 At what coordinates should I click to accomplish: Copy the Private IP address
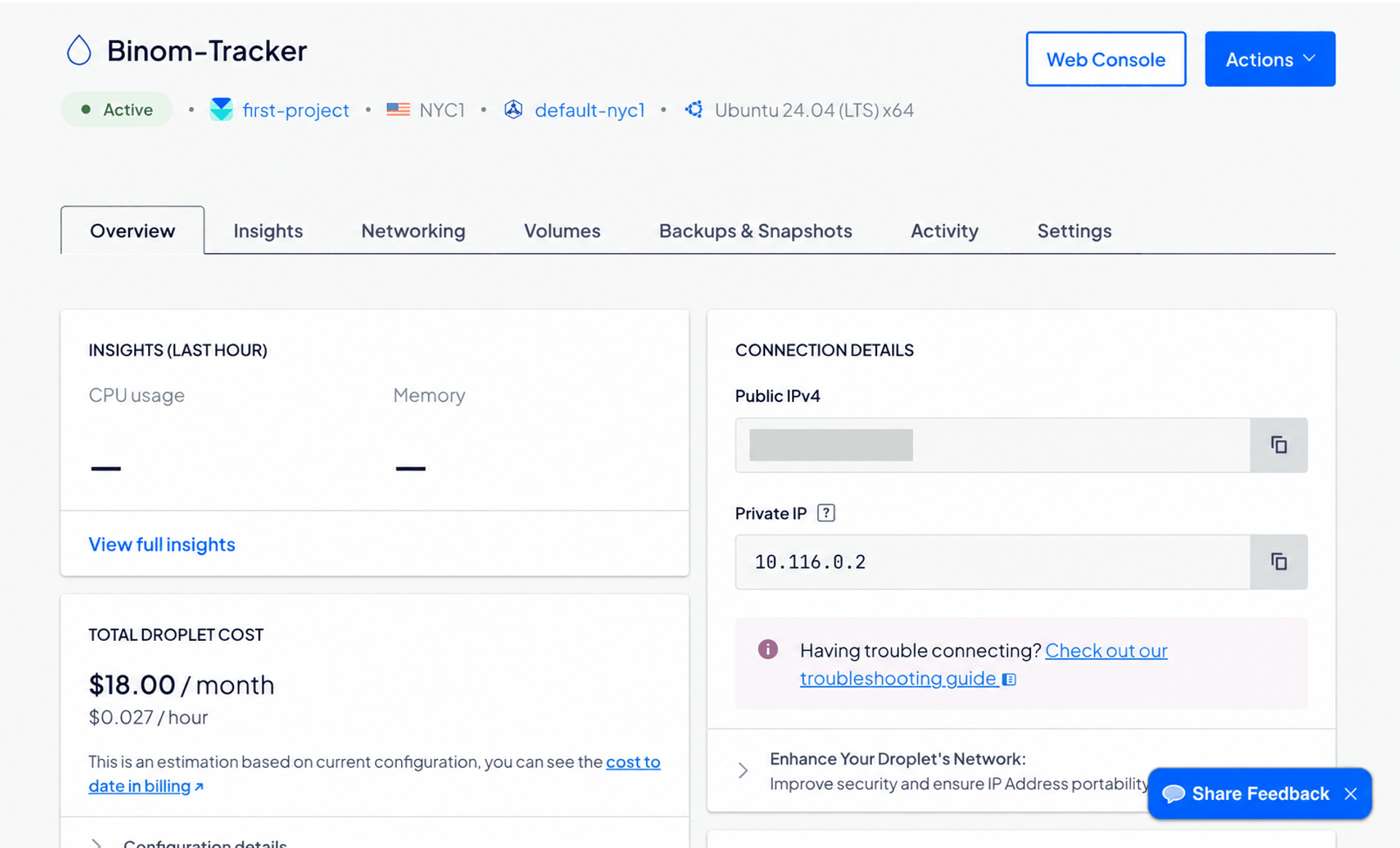1278,561
